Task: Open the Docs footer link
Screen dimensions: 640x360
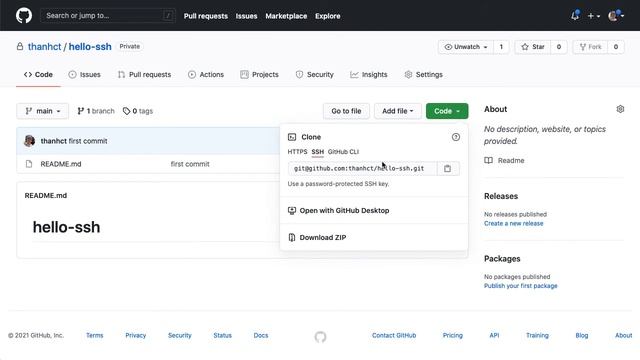Action: [261, 336]
